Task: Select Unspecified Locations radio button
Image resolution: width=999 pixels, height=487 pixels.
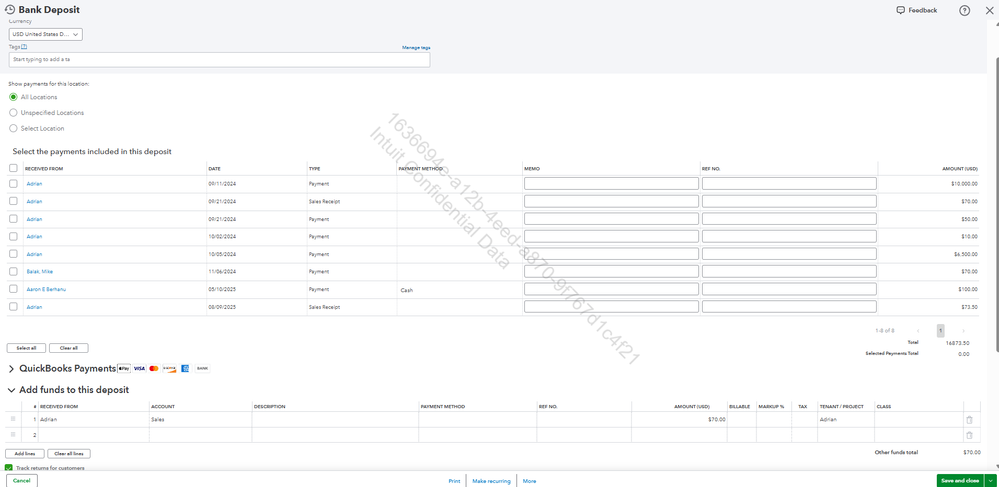Action: coord(13,112)
